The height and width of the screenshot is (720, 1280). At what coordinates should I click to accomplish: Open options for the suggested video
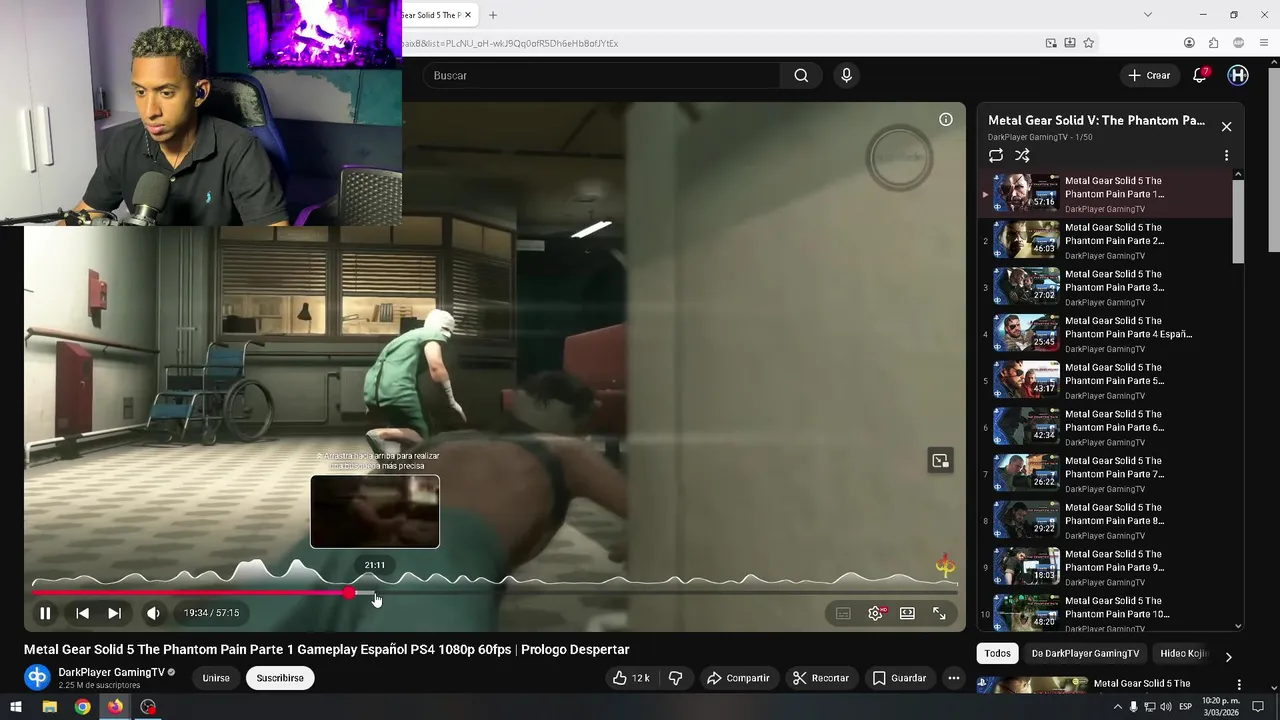coord(1239,685)
